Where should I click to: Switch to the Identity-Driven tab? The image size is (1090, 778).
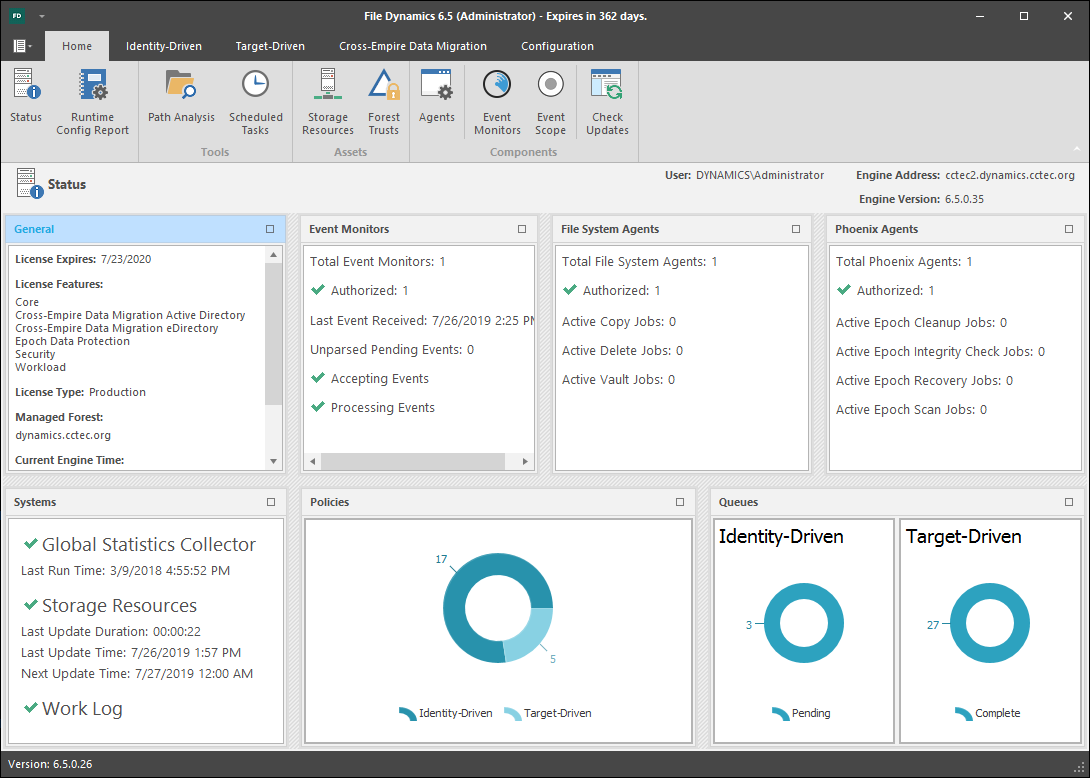point(163,46)
